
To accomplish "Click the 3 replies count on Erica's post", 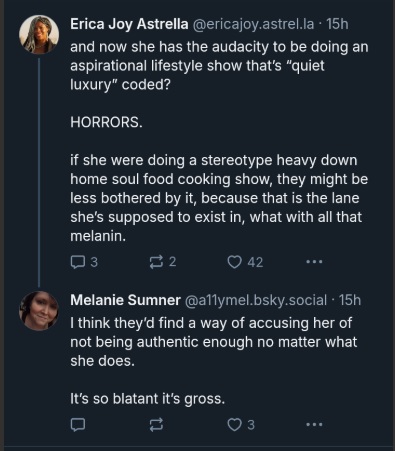I will click(94, 262).
